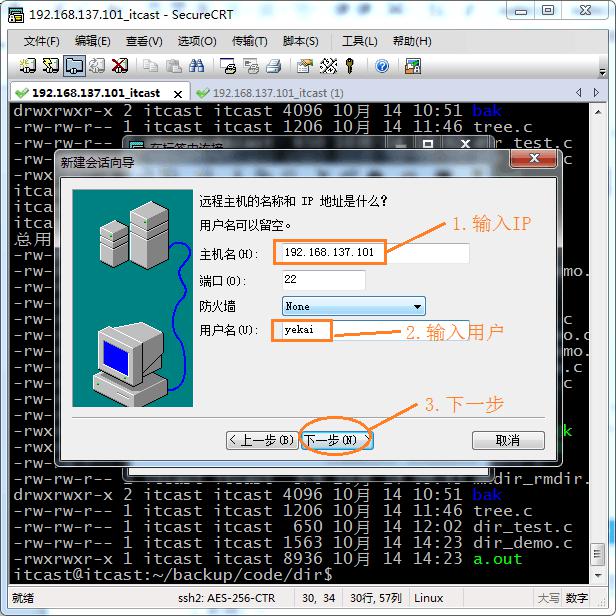The width and height of the screenshot is (616, 616).
Task: Click dir_demo.c in terminal listing
Action: click(x=522, y=543)
